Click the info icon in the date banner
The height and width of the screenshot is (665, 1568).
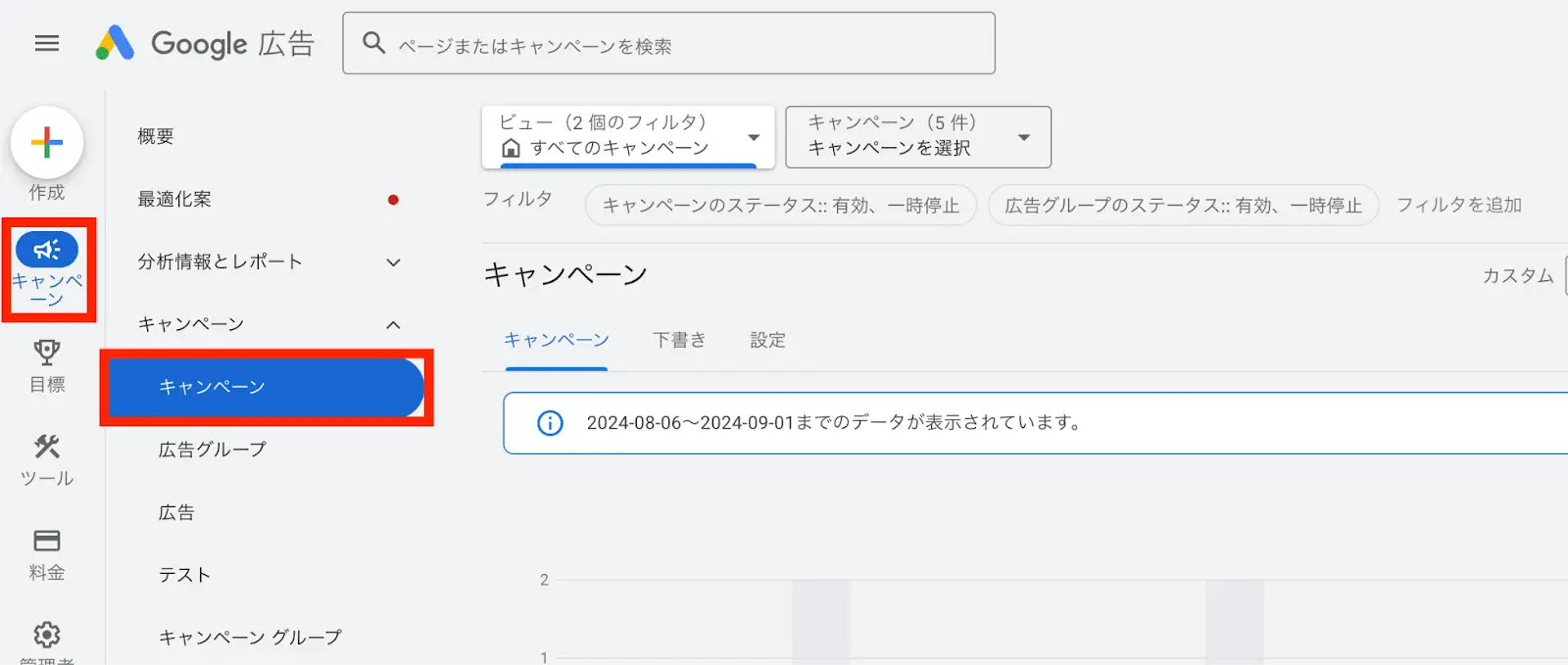(550, 422)
